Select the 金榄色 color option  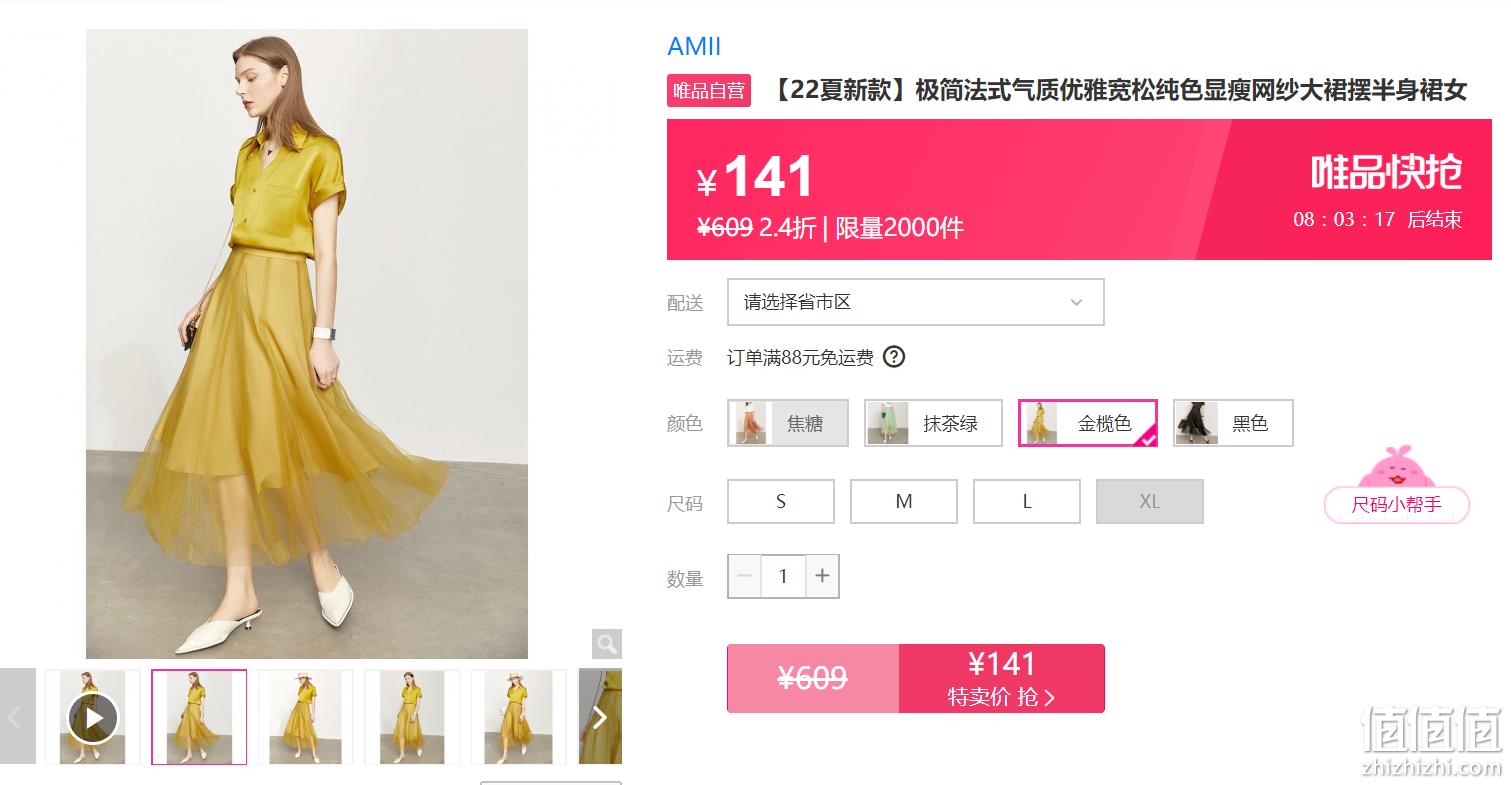click(1088, 423)
